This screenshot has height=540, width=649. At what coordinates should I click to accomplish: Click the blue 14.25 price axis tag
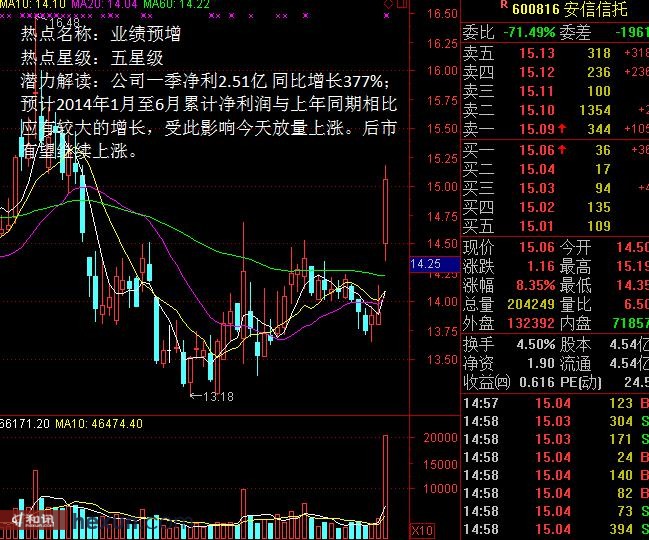tap(426, 263)
